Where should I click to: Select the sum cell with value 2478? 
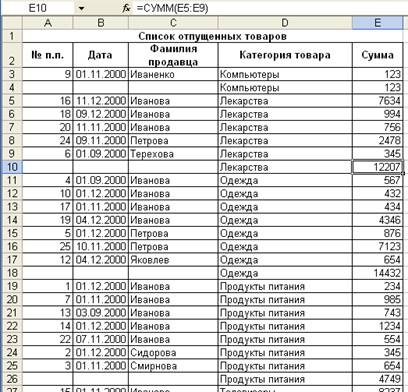pos(377,140)
